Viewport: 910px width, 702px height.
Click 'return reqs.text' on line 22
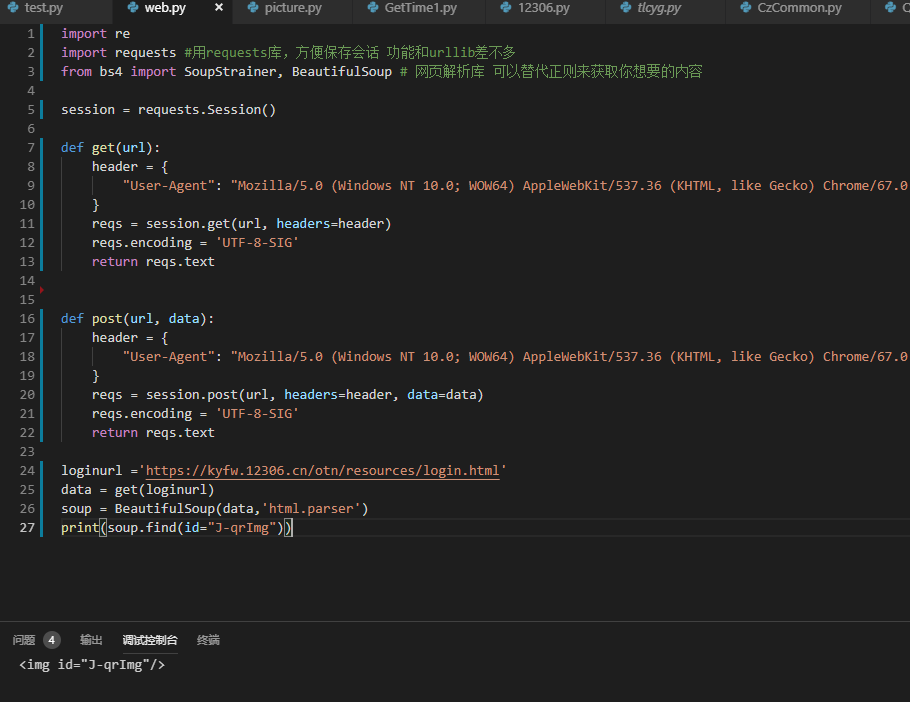click(x=153, y=432)
